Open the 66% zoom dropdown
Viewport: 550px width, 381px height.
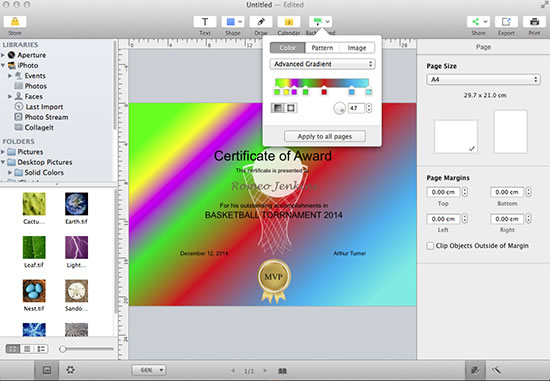coord(149,370)
